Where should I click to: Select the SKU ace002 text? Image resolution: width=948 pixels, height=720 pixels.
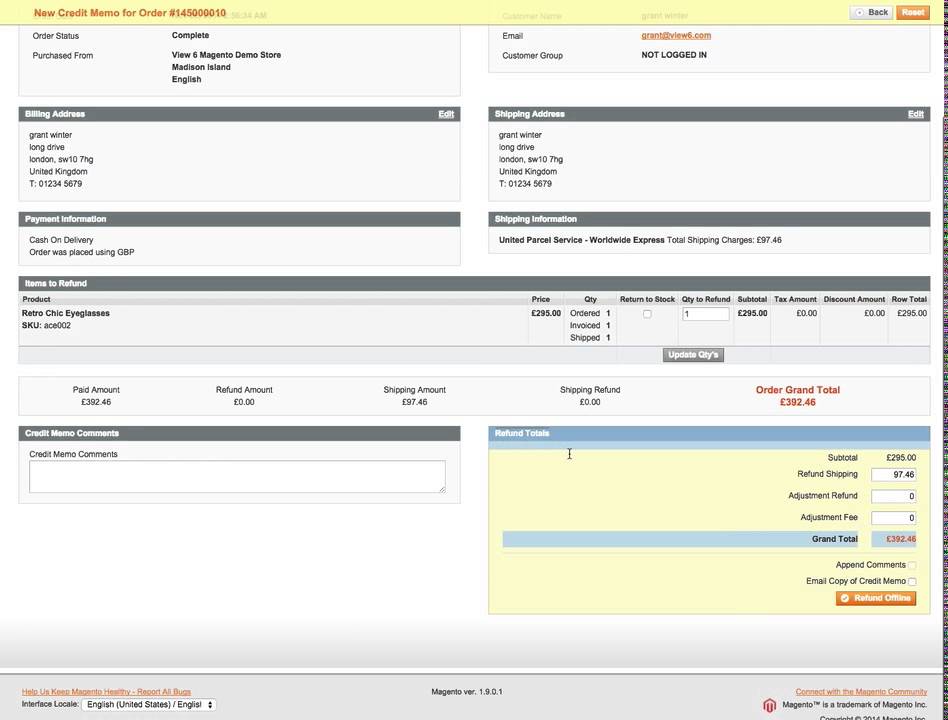(x=46, y=325)
